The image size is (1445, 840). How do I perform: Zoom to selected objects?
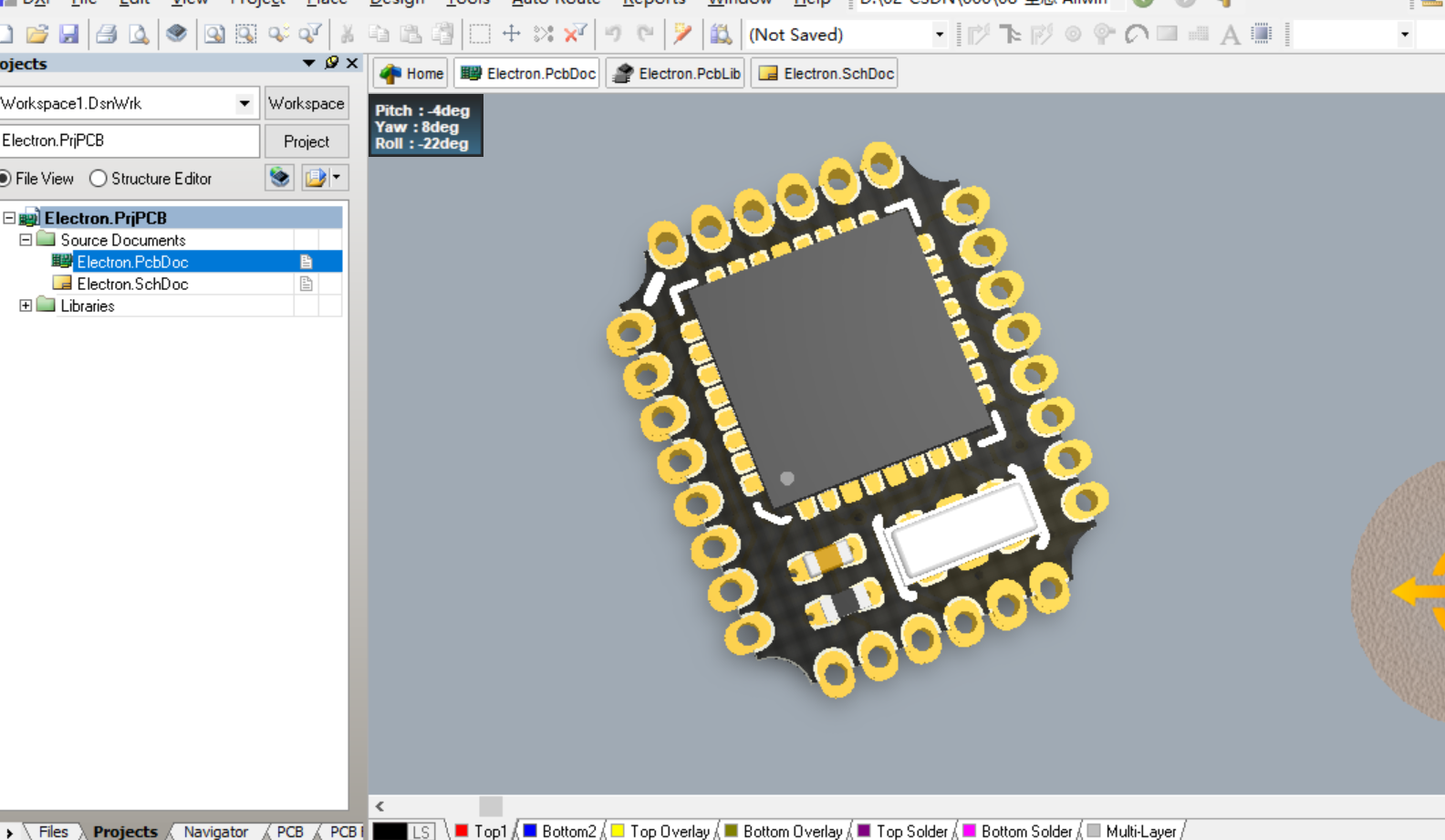pyautogui.click(x=278, y=35)
